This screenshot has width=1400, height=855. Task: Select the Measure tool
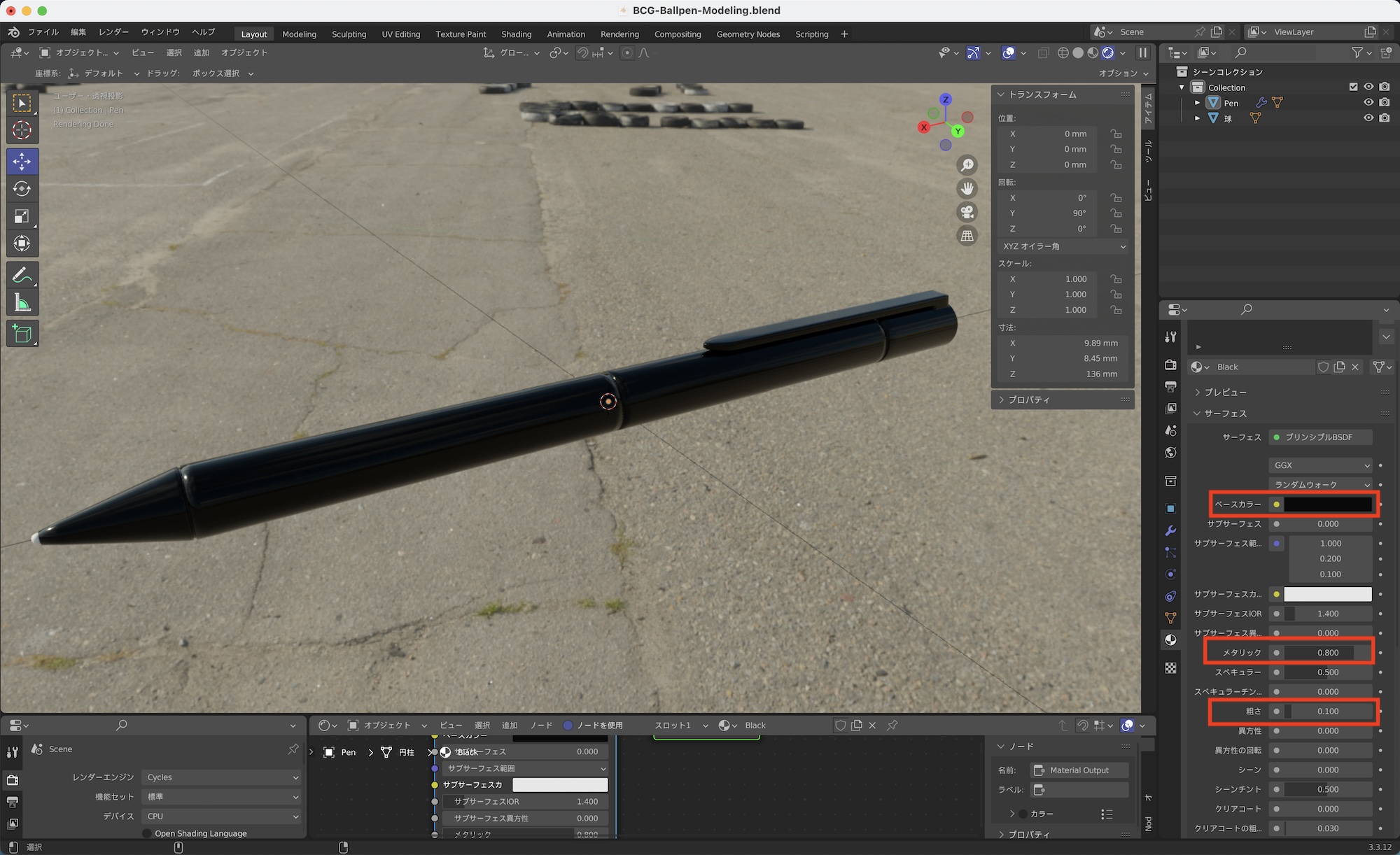pos(22,303)
